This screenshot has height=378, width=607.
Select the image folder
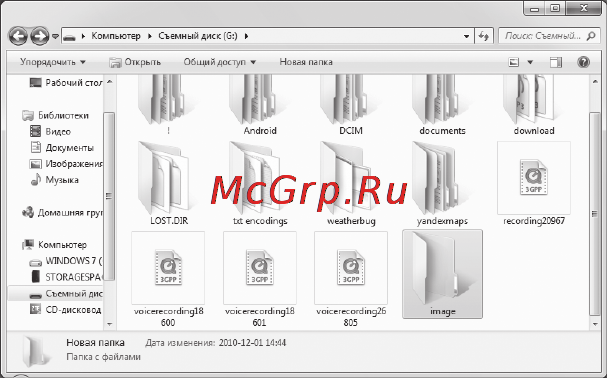[x=442, y=274]
